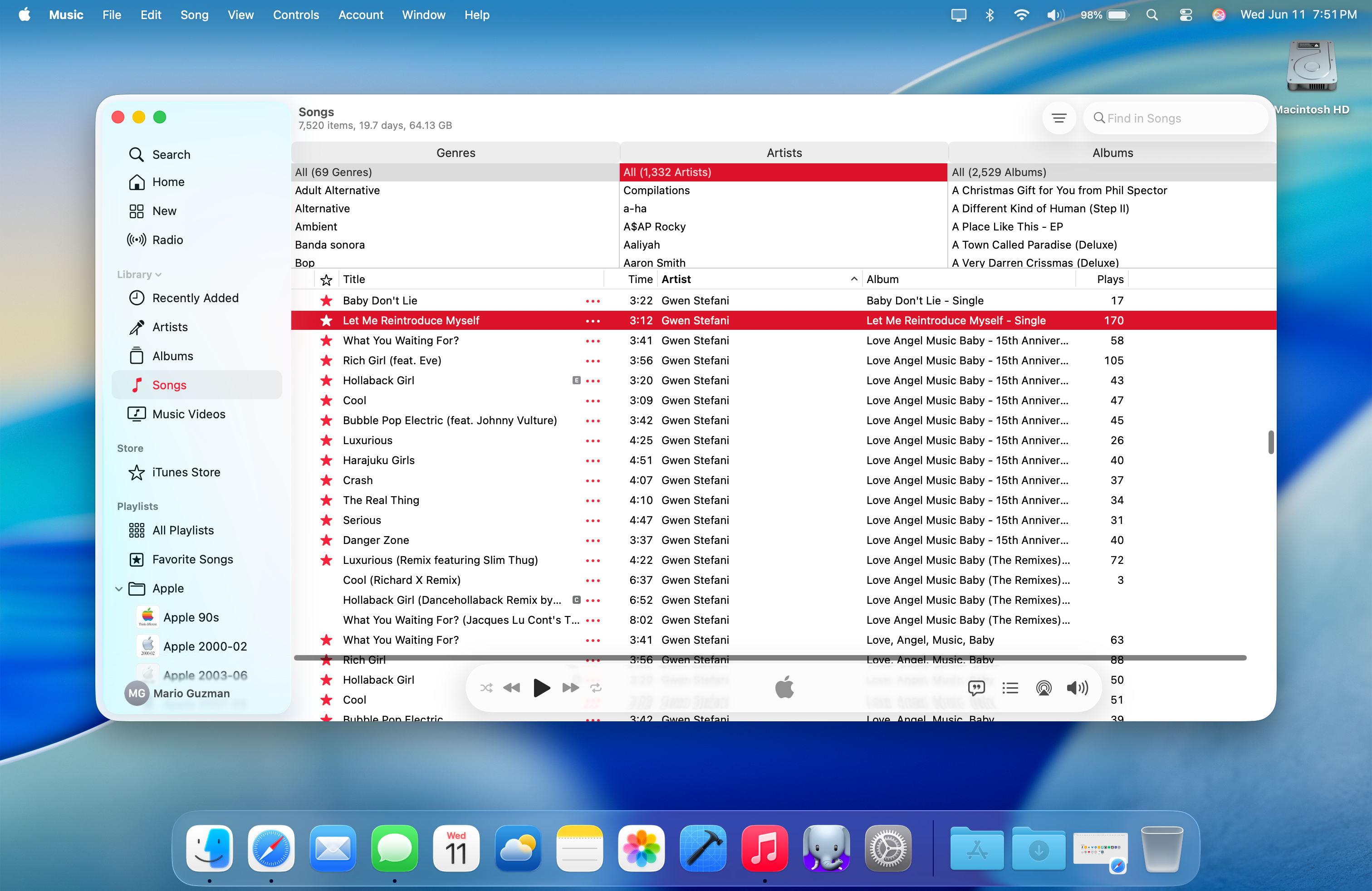1372x891 pixels.
Task: Toggle favorite star for Serious
Action: coord(326,520)
